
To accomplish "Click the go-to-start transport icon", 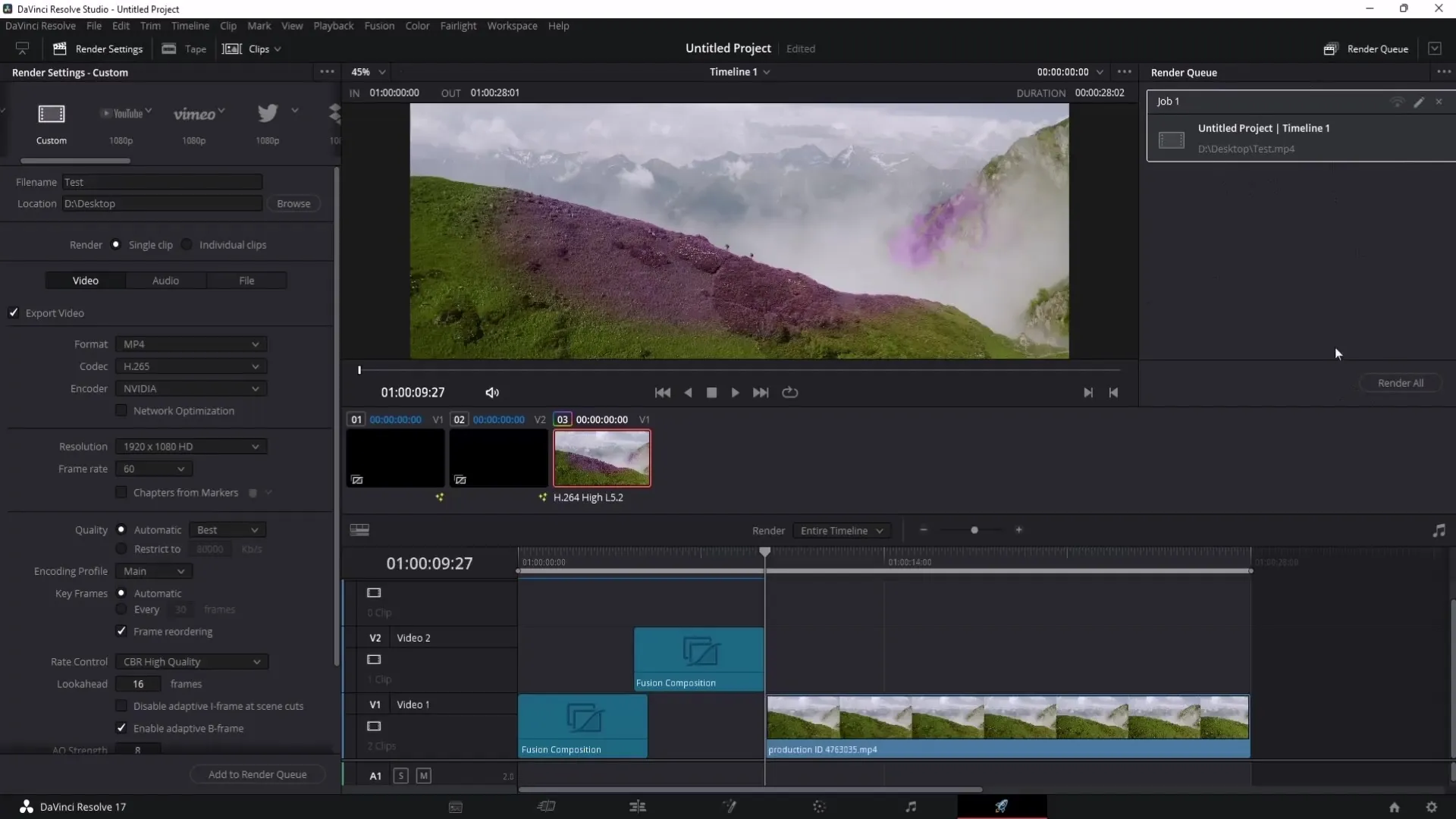I will (x=662, y=392).
